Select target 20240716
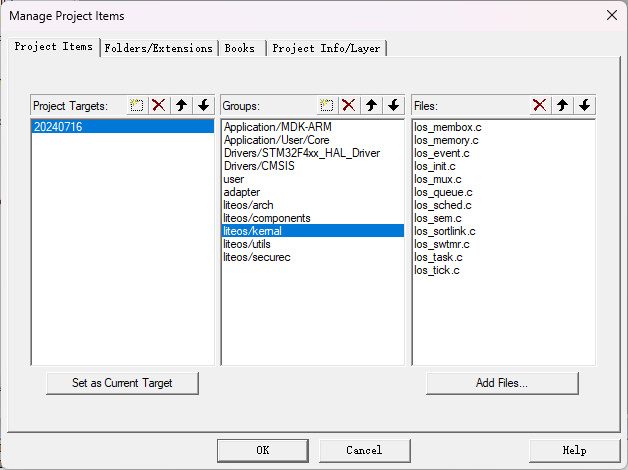Image resolution: width=628 pixels, height=470 pixels. point(123,127)
